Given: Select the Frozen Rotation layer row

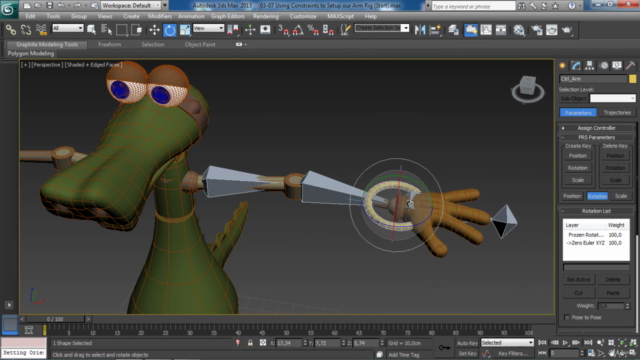Looking at the screenshot, I should pos(596,235).
